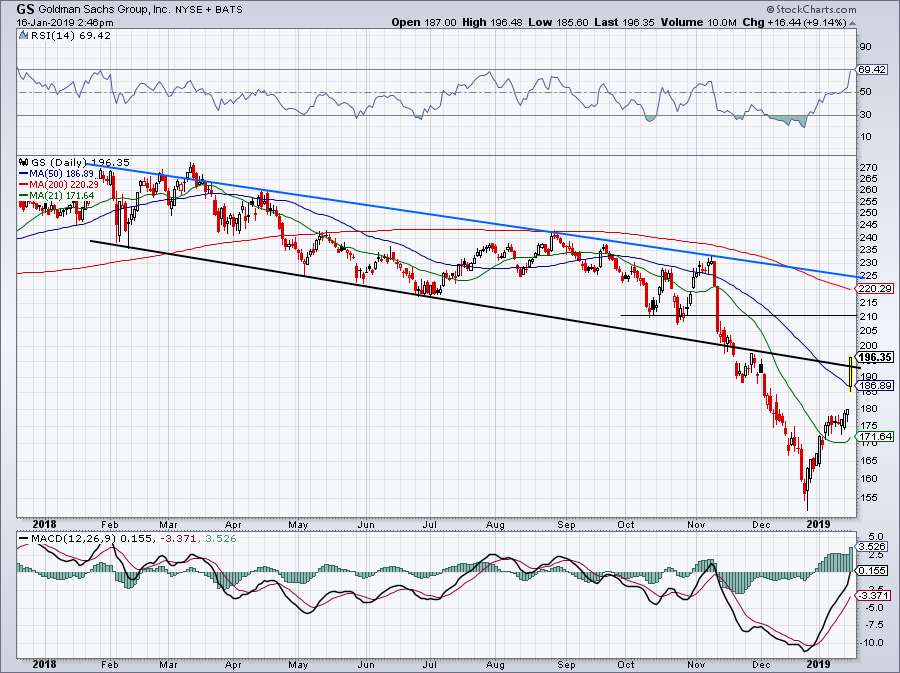Click the green up-arrow change indicator
The width and height of the screenshot is (900, 673).
tap(852, 23)
